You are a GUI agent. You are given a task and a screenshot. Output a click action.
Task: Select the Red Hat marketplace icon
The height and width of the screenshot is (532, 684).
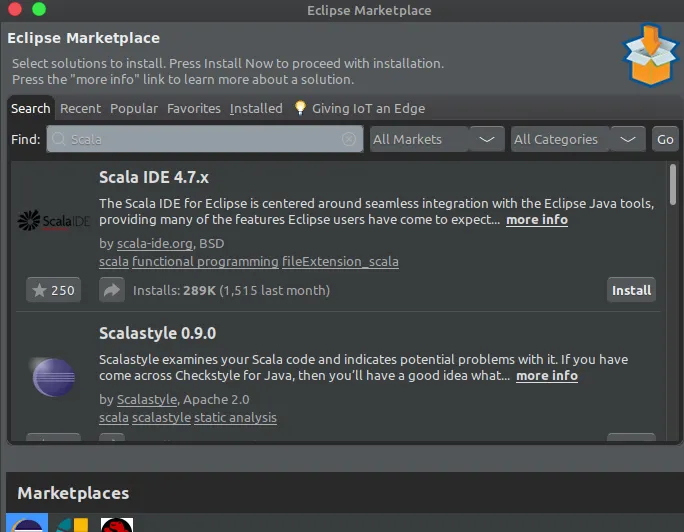[x=116, y=524]
